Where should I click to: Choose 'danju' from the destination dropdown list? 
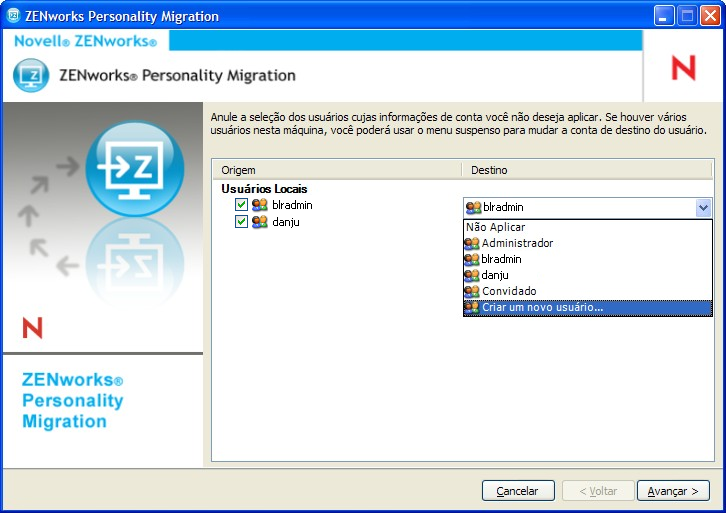[588, 275]
